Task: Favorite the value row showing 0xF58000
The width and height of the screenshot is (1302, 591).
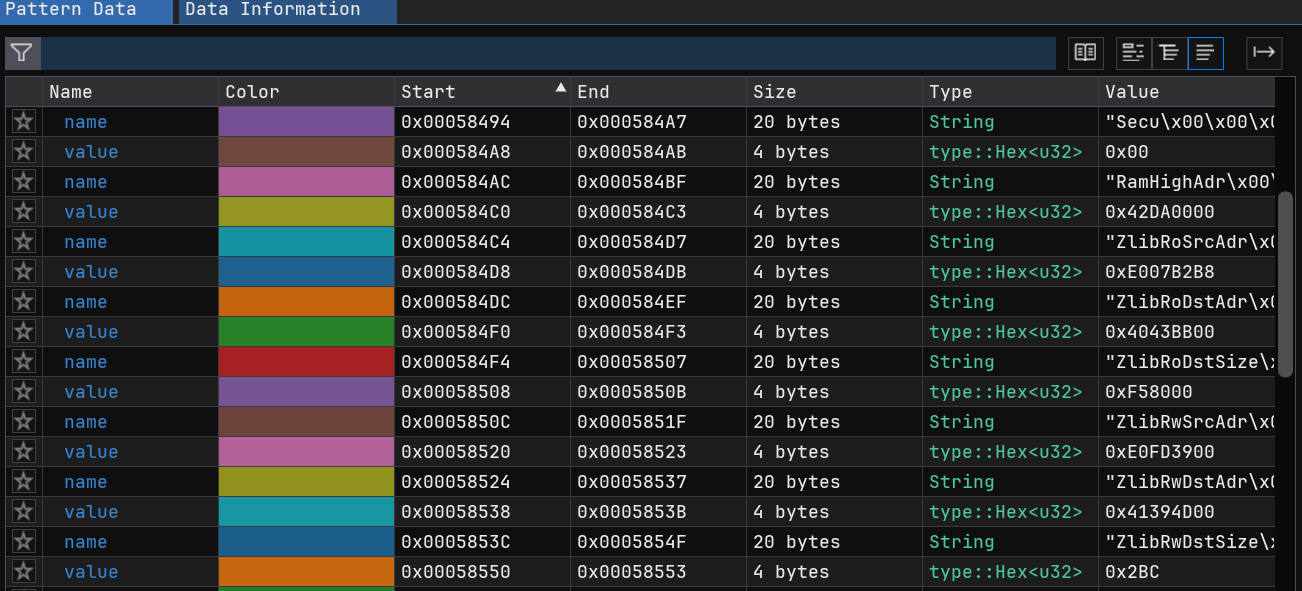Action: coord(24,392)
